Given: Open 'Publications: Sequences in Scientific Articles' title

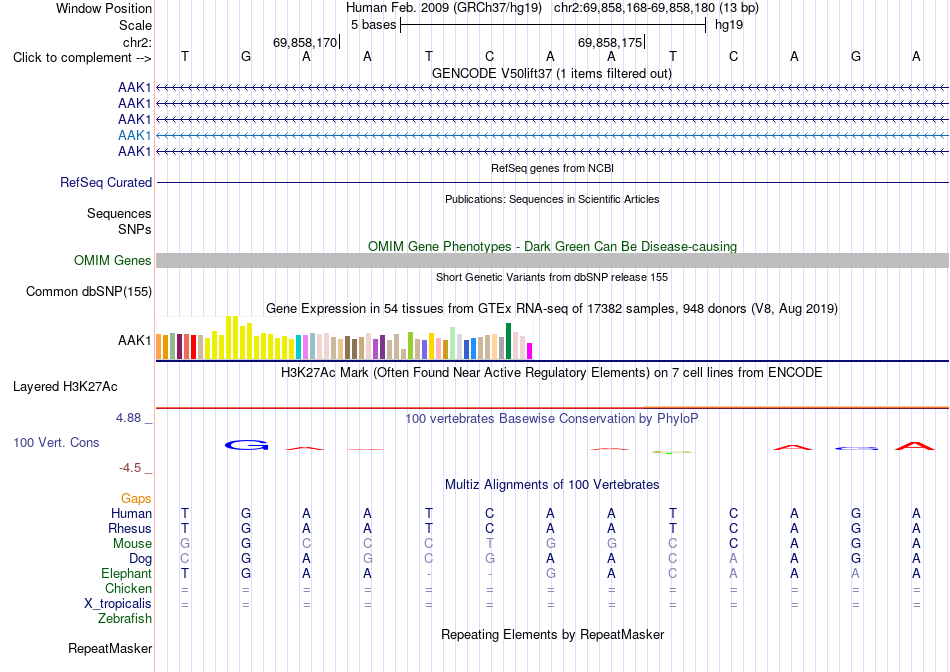Looking at the screenshot, I should coord(552,199).
